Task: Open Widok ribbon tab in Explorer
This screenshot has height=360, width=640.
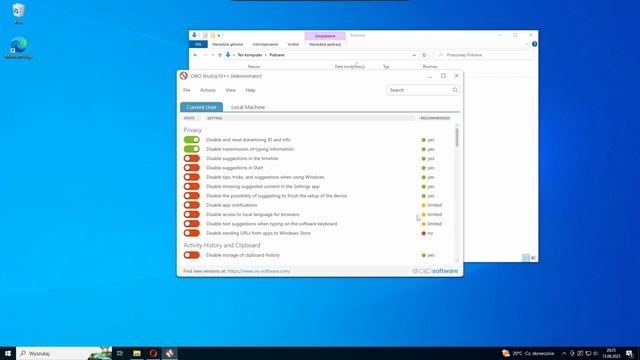Action: [x=293, y=44]
